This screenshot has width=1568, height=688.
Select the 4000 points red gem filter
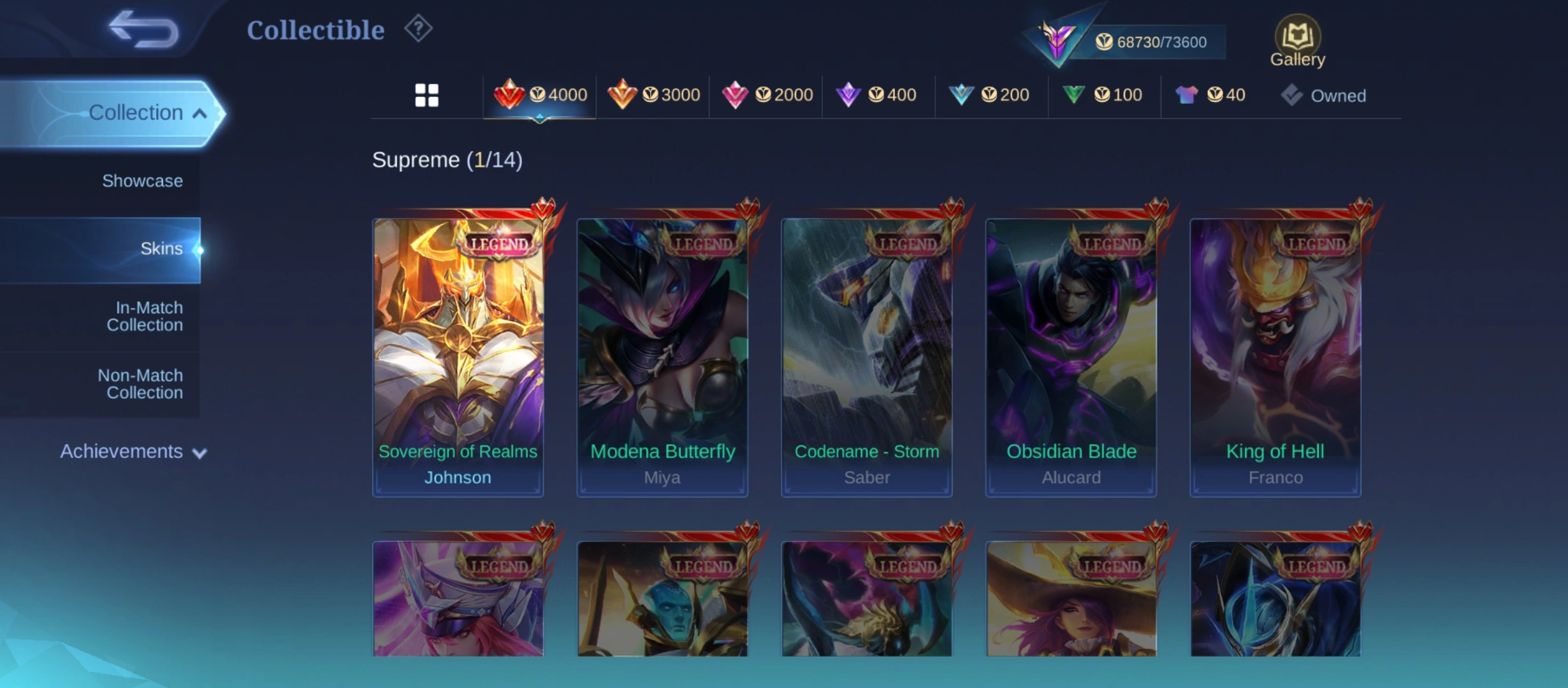click(x=540, y=96)
